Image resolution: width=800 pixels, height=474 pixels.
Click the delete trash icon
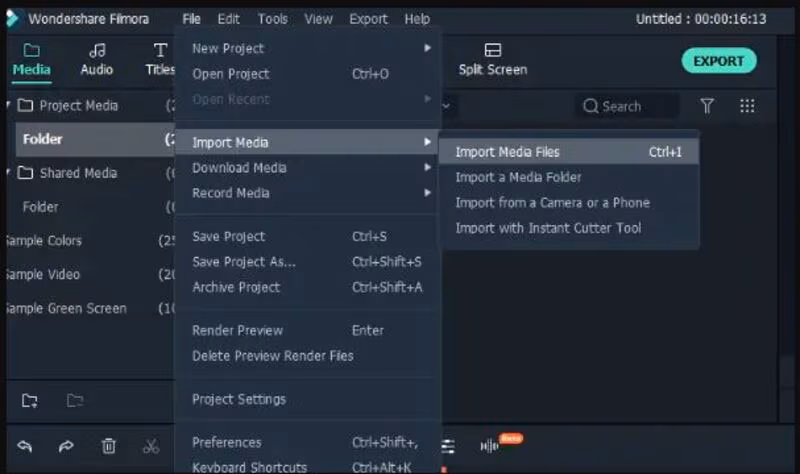(x=109, y=447)
